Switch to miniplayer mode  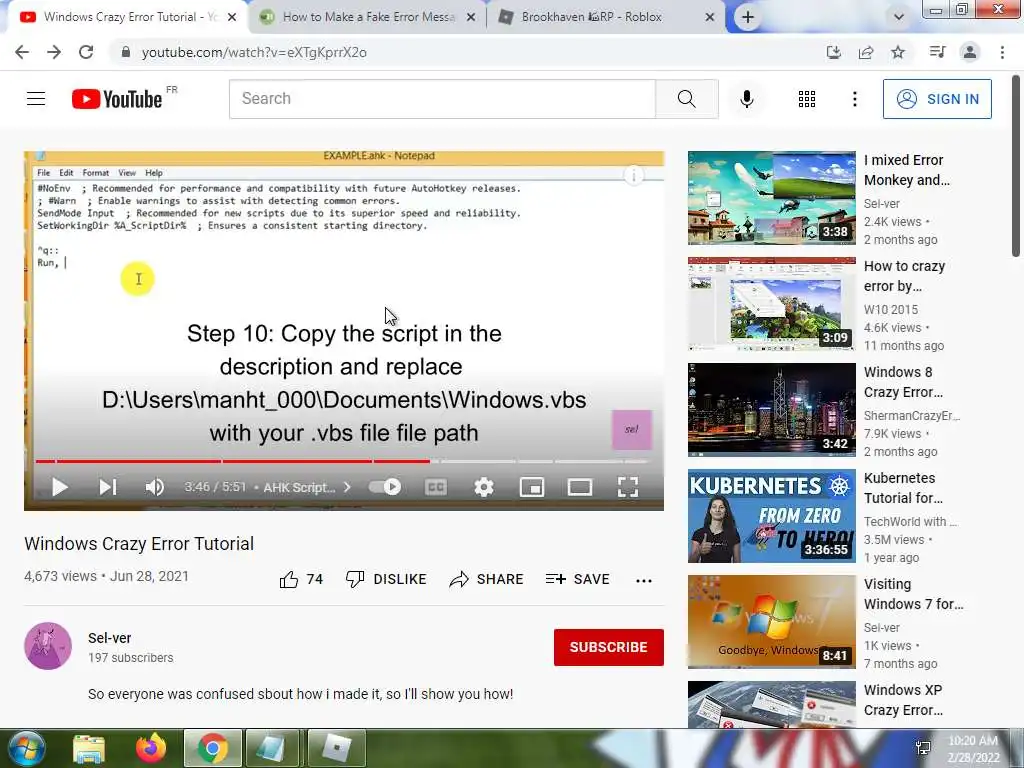click(x=532, y=487)
